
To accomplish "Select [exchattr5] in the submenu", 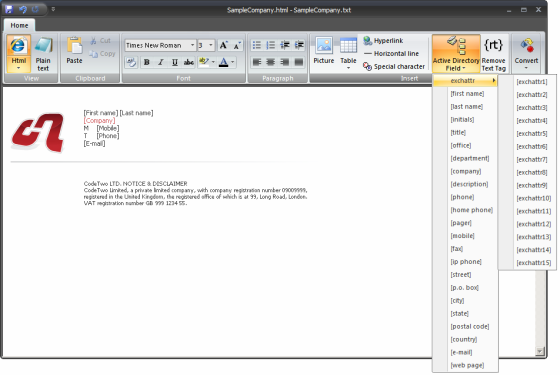I will 532,134.
